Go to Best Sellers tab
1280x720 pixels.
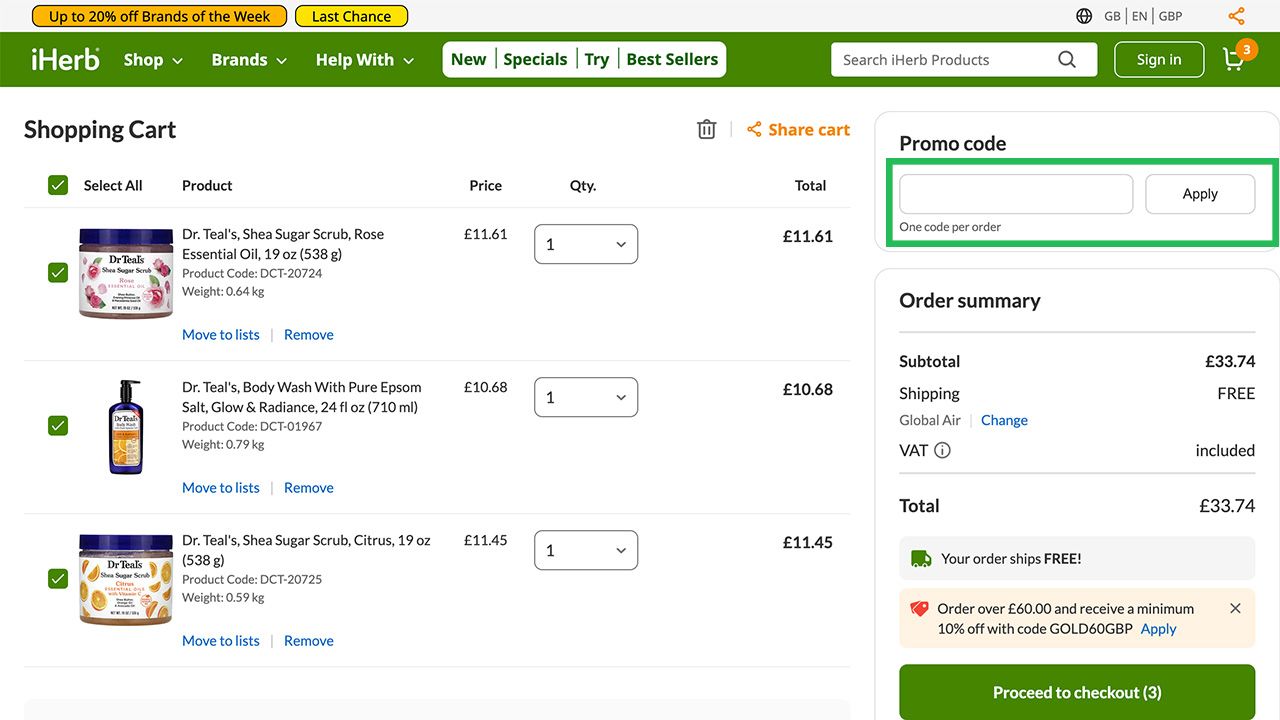point(672,60)
